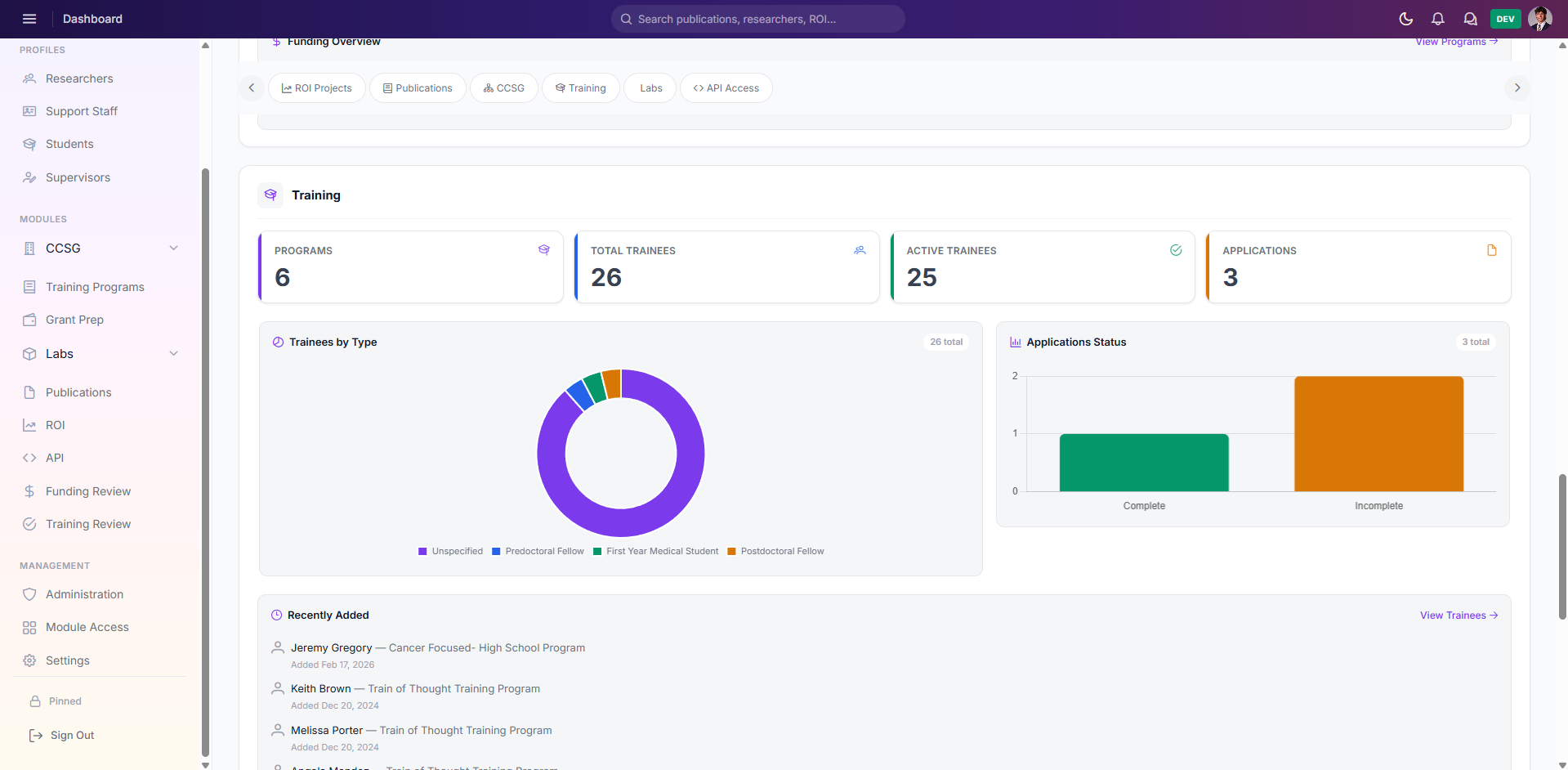Toggle Predoctoral Fellow legend swatch
The image size is (1568, 770).
(x=496, y=552)
